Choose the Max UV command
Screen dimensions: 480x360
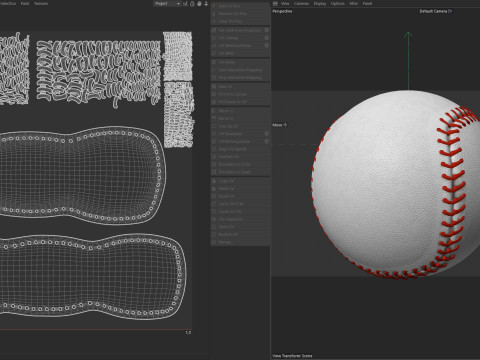(240, 87)
